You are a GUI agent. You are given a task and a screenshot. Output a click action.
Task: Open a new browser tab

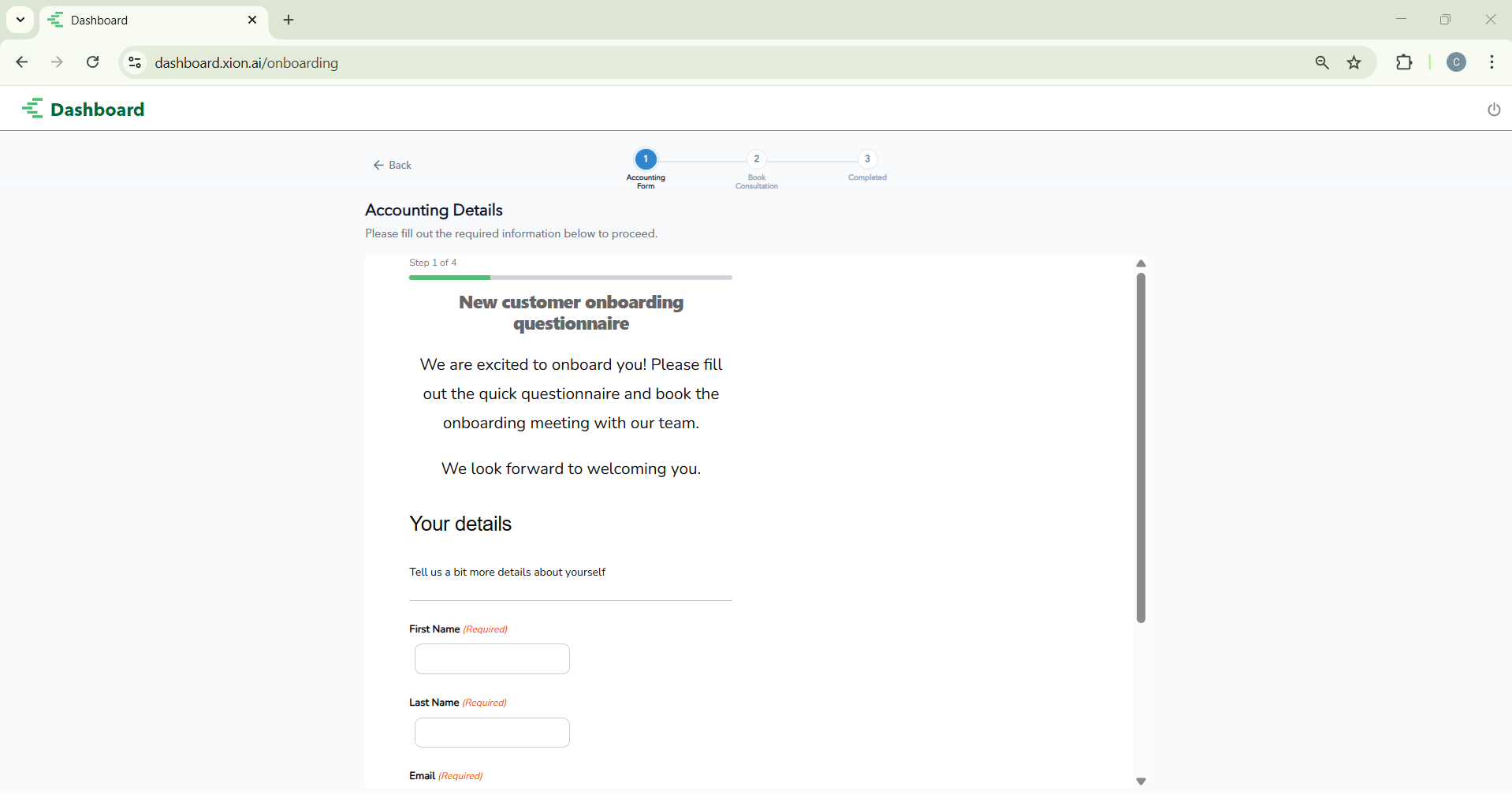coord(289,21)
